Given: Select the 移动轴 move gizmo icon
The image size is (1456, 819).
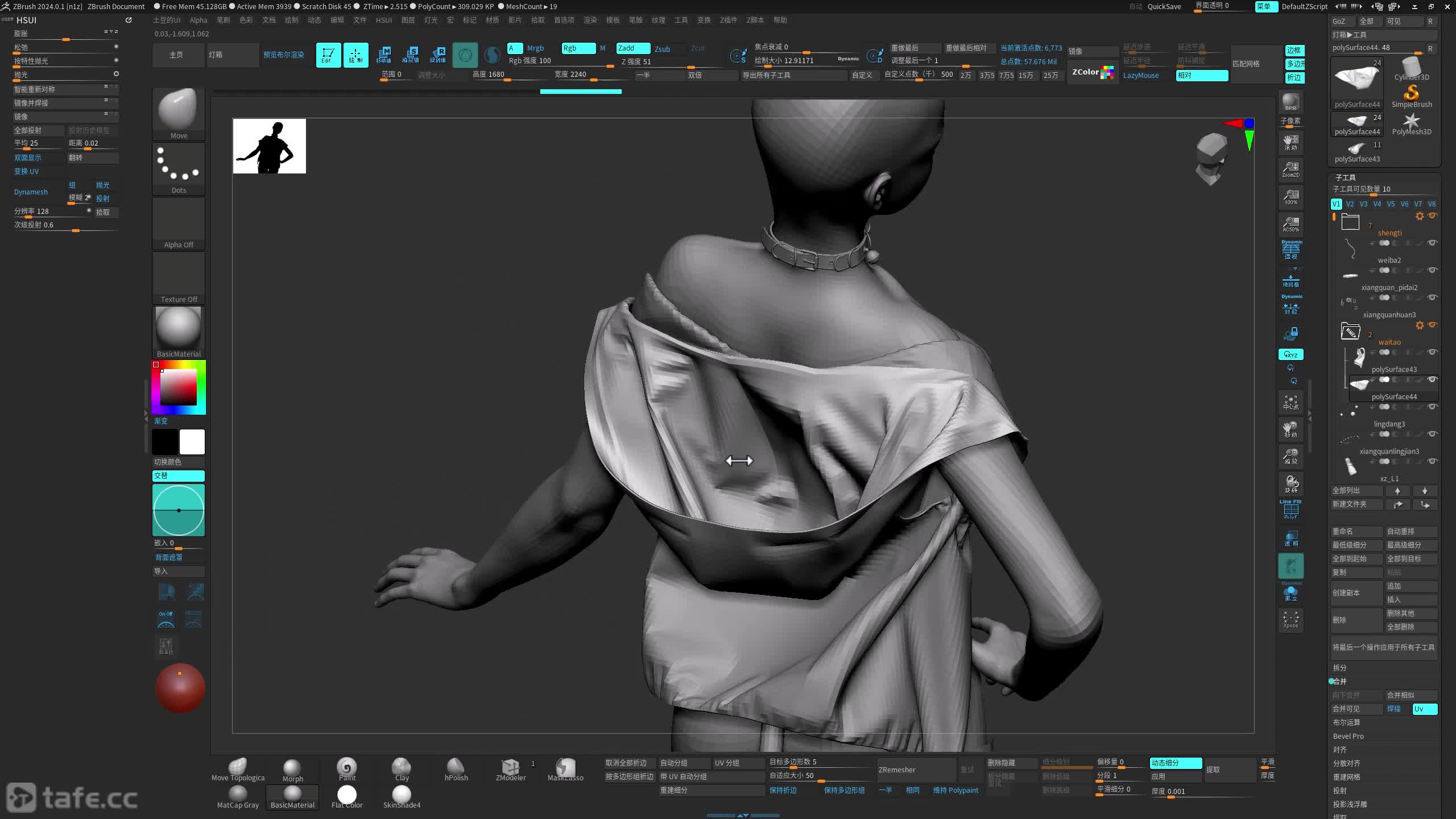Looking at the screenshot, I should pyautogui.click(x=383, y=55).
